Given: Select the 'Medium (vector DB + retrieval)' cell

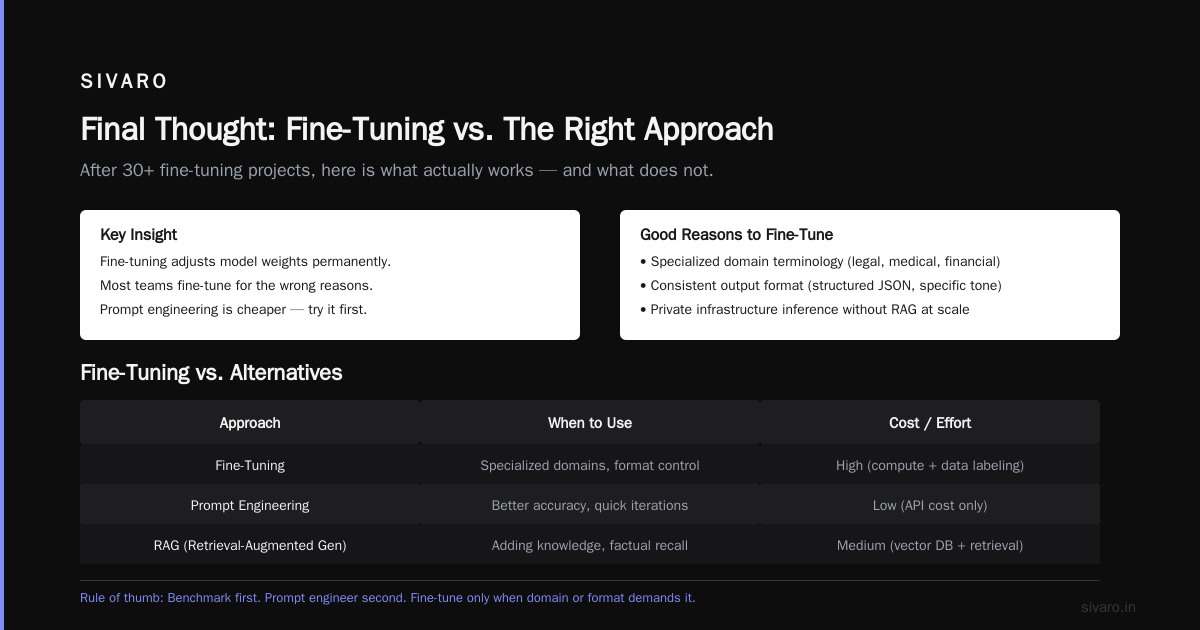Looking at the screenshot, I should [930, 546].
